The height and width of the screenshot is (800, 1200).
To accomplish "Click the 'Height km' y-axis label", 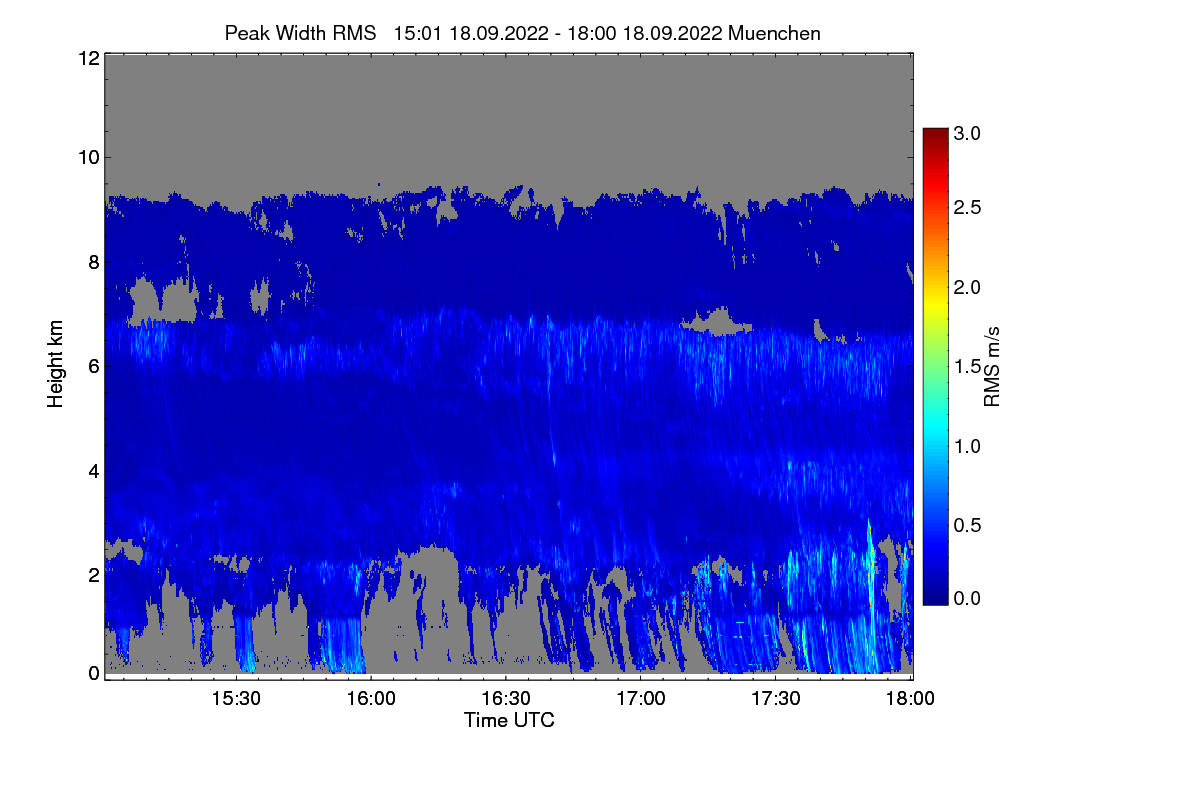I will (56, 365).
